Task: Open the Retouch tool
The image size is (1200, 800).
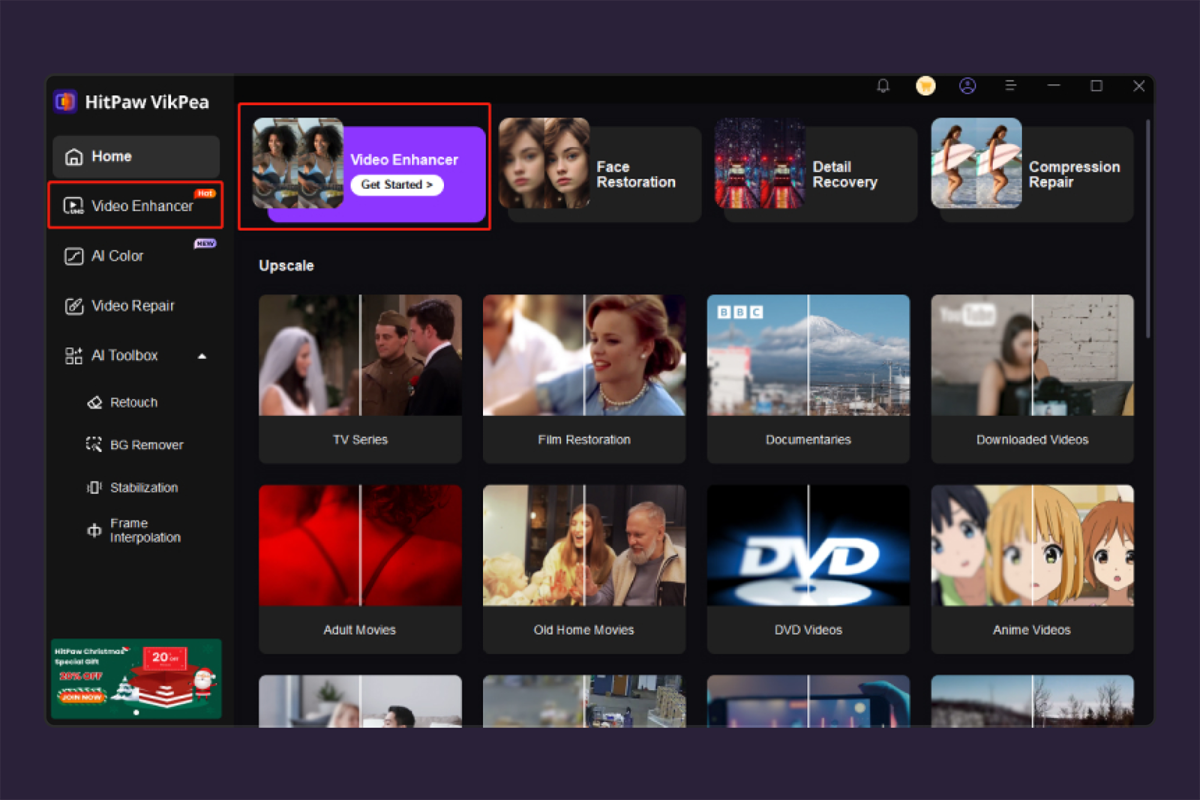Action: 136,402
